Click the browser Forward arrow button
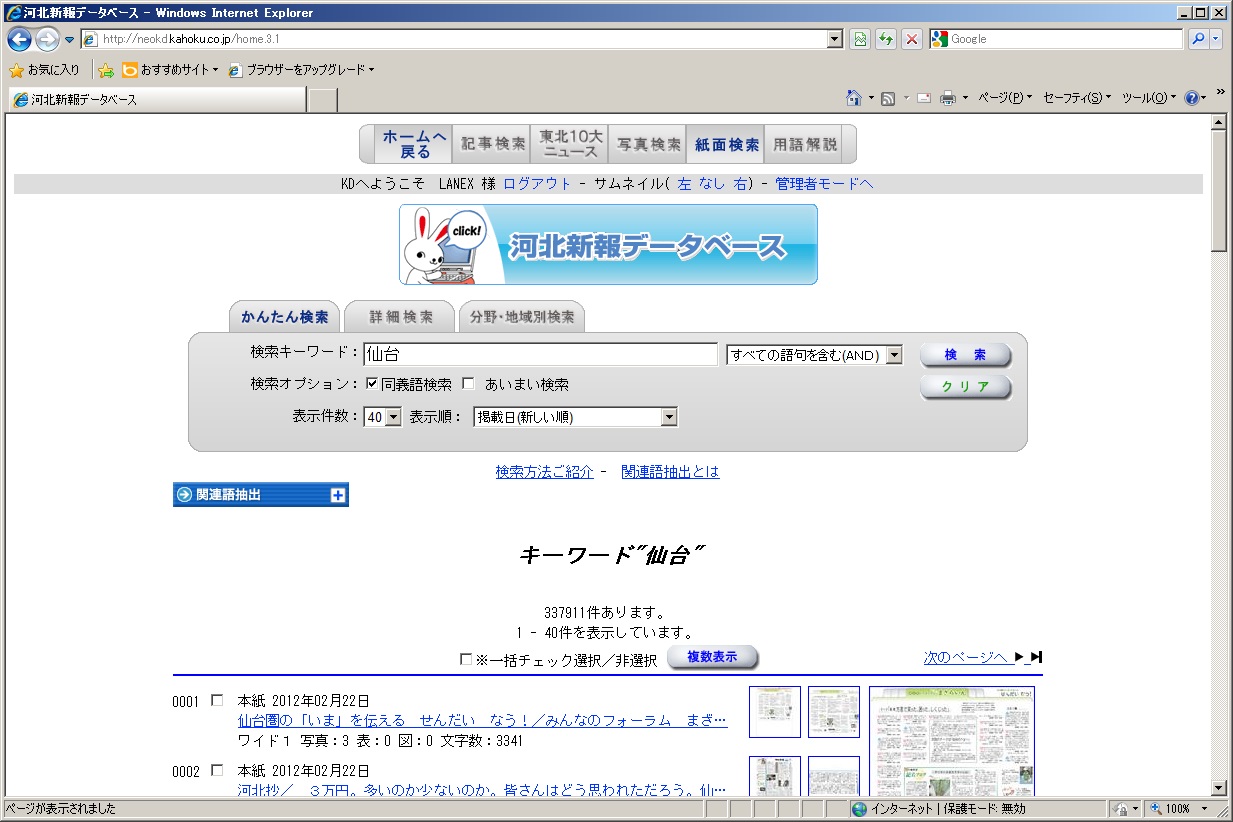Screen dimensions: 1233x822 [47, 39]
